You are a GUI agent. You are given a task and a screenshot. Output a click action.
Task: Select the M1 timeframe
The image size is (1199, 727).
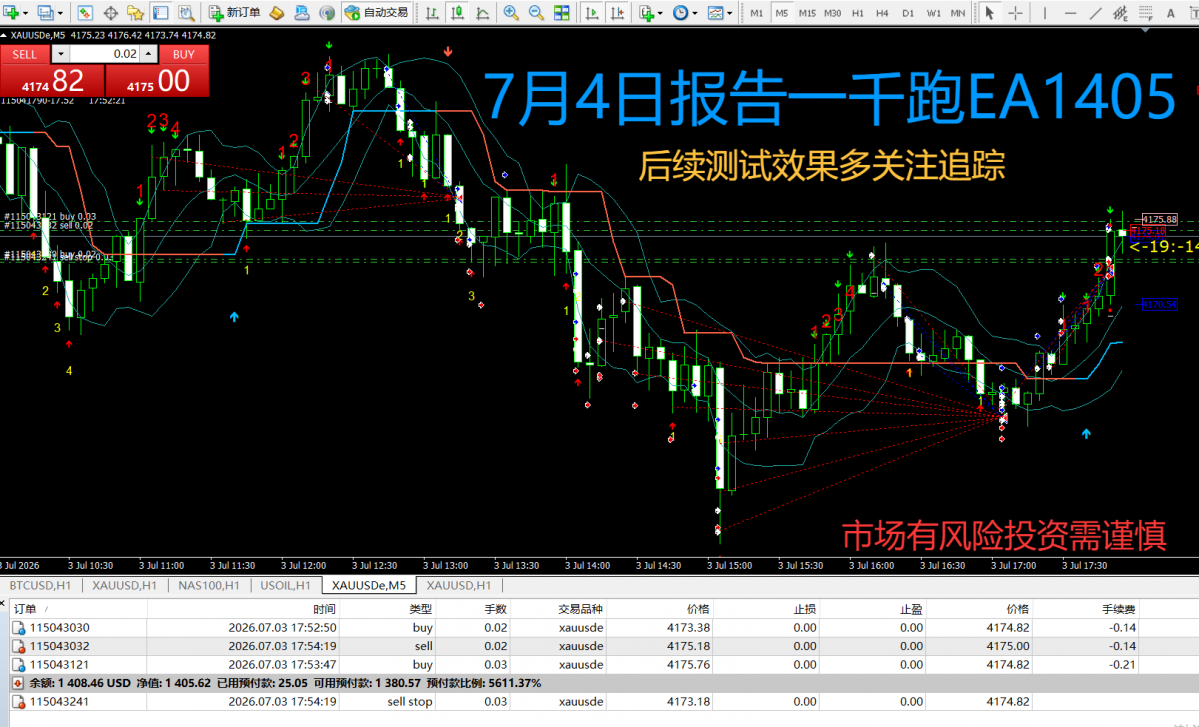pyautogui.click(x=756, y=13)
